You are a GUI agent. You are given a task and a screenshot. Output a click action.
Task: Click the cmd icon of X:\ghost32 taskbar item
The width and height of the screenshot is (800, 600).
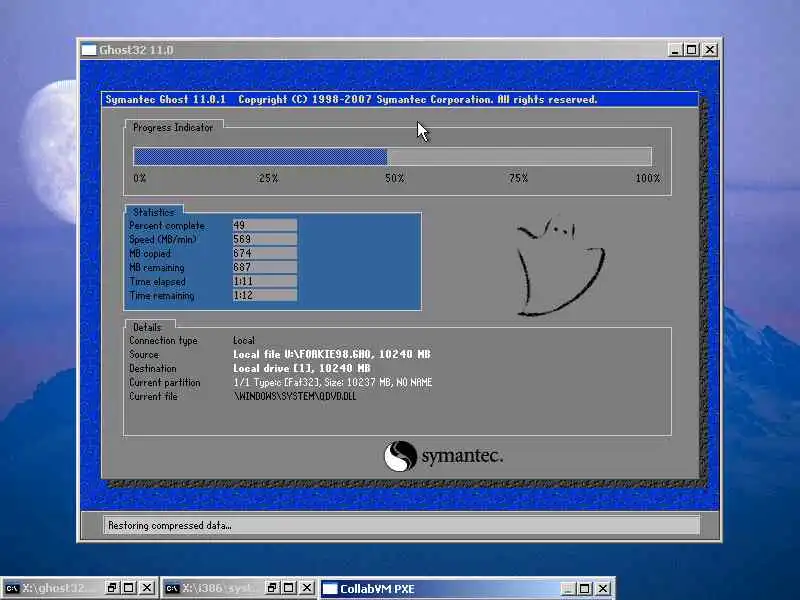[12, 588]
